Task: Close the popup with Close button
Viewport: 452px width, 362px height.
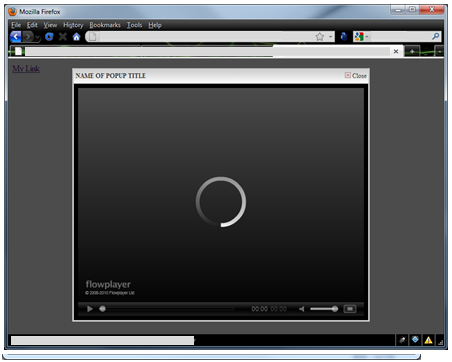Action: tap(356, 76)
